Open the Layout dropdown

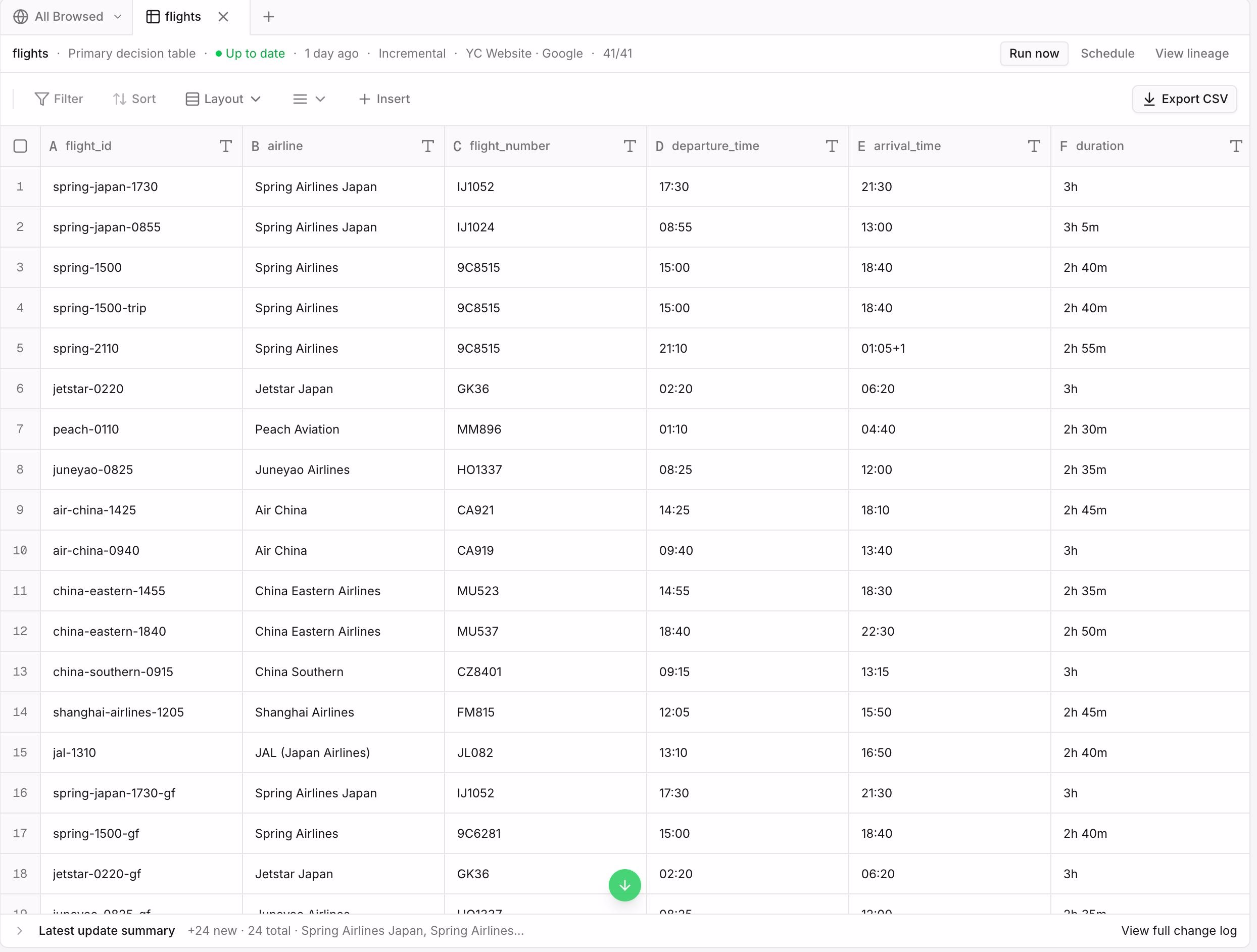(x=223, y=99)
